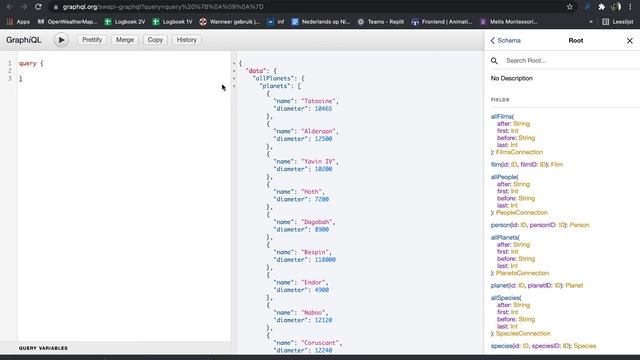Viewport: 640px width, 360px height.
Task: Click the Merge button
Action: (x=125, y=40)
